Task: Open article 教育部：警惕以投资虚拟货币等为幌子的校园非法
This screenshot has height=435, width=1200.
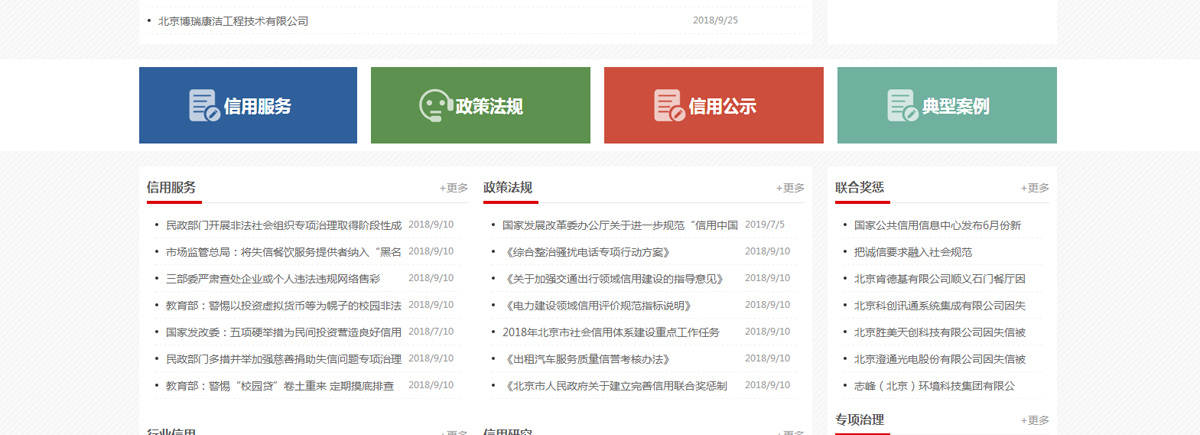Action: click(284, 305)
